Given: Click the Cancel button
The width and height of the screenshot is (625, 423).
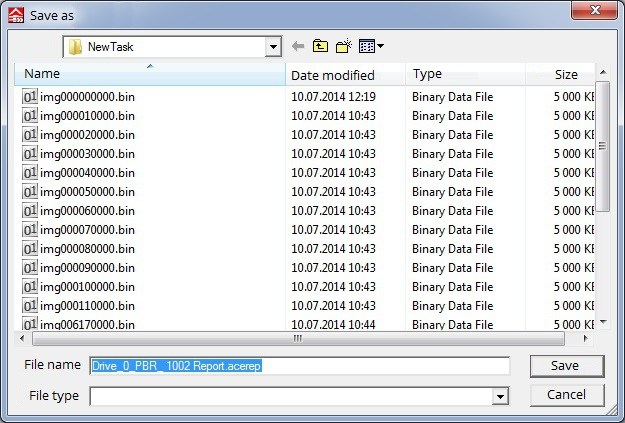Looking at the screenshot, I should click(x=566, y=395).
